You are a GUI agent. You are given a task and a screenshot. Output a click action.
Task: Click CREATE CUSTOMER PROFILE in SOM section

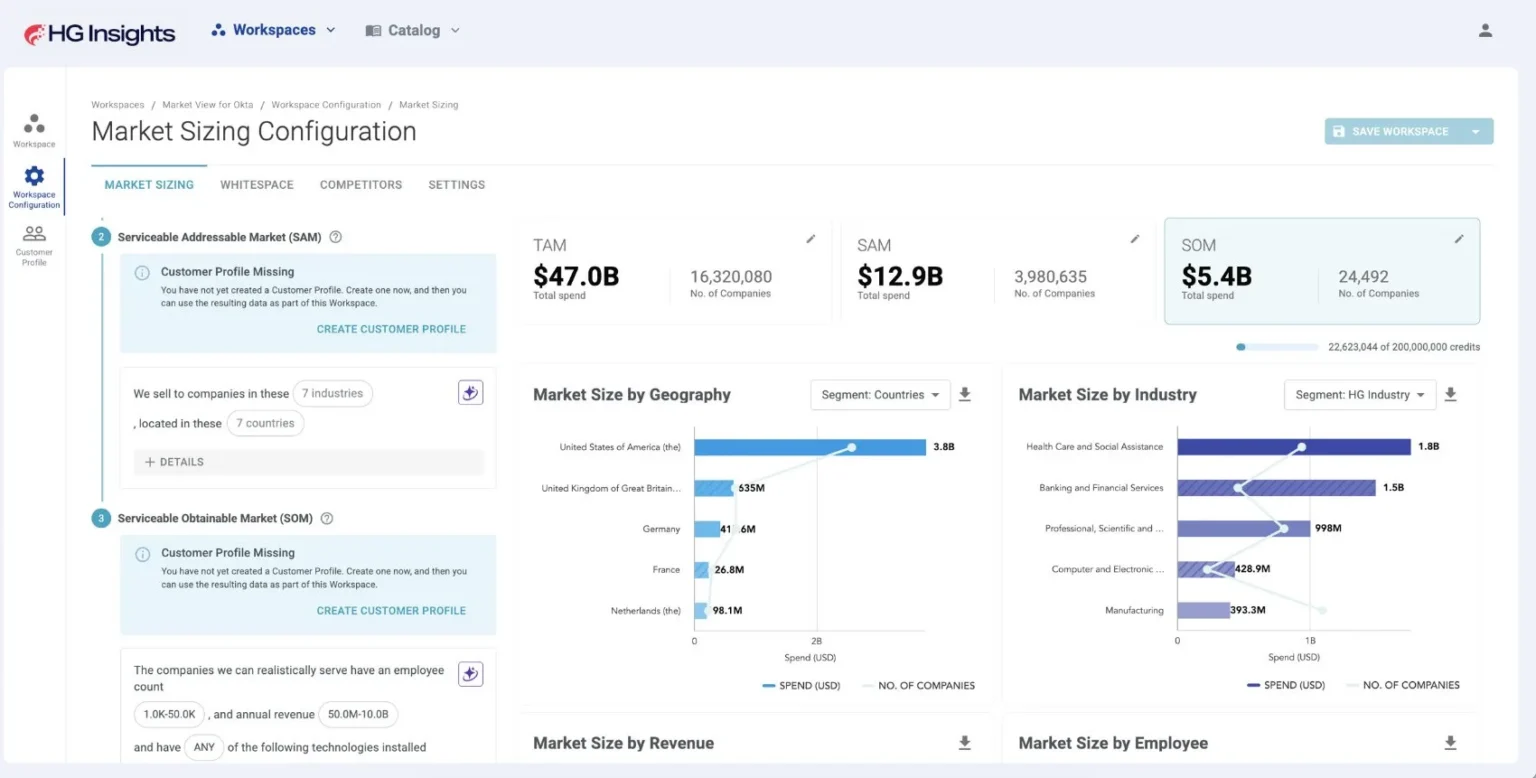point(391,610)
